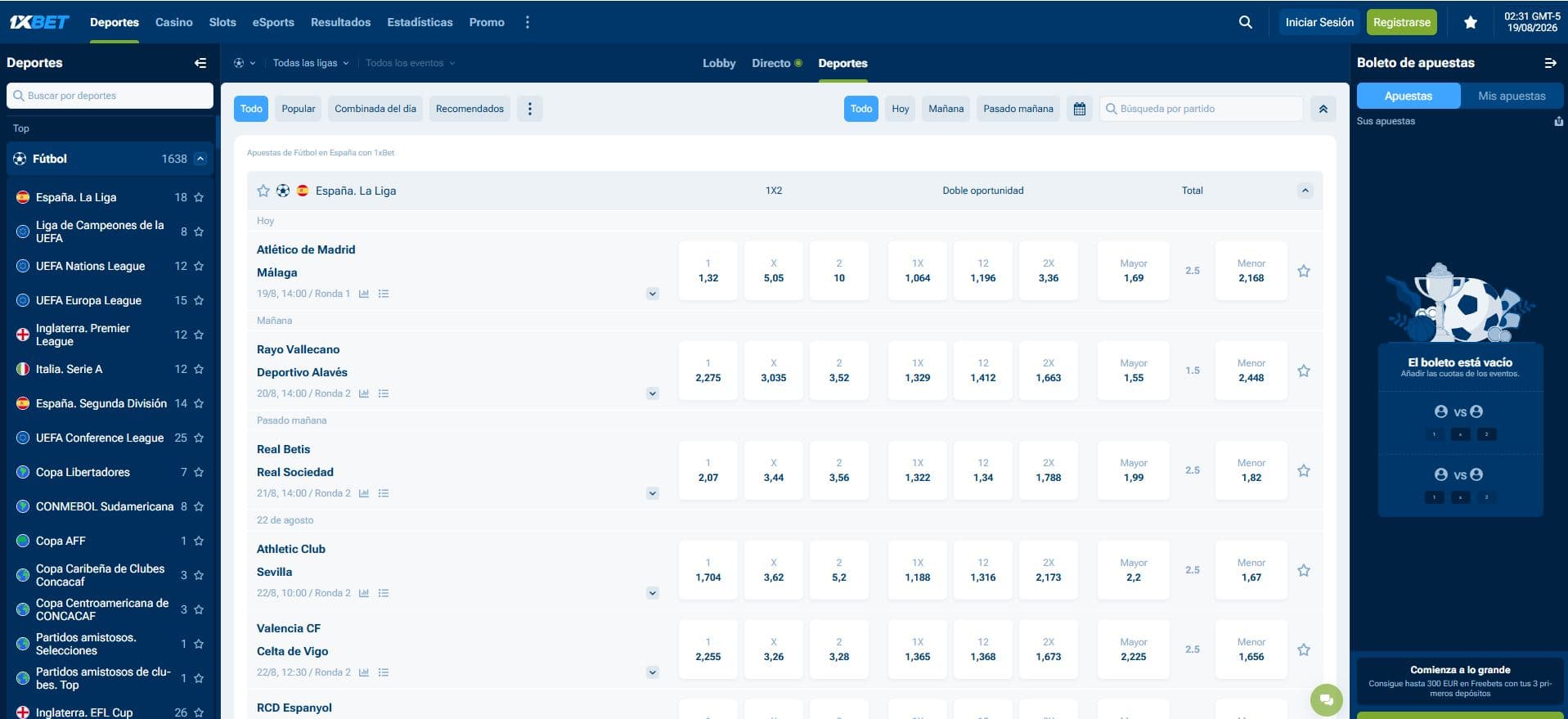Favorite the Real Betis vs Real Sociedad match
The height and width of the screenshot is (719, 1568).
coord(1304,470)
